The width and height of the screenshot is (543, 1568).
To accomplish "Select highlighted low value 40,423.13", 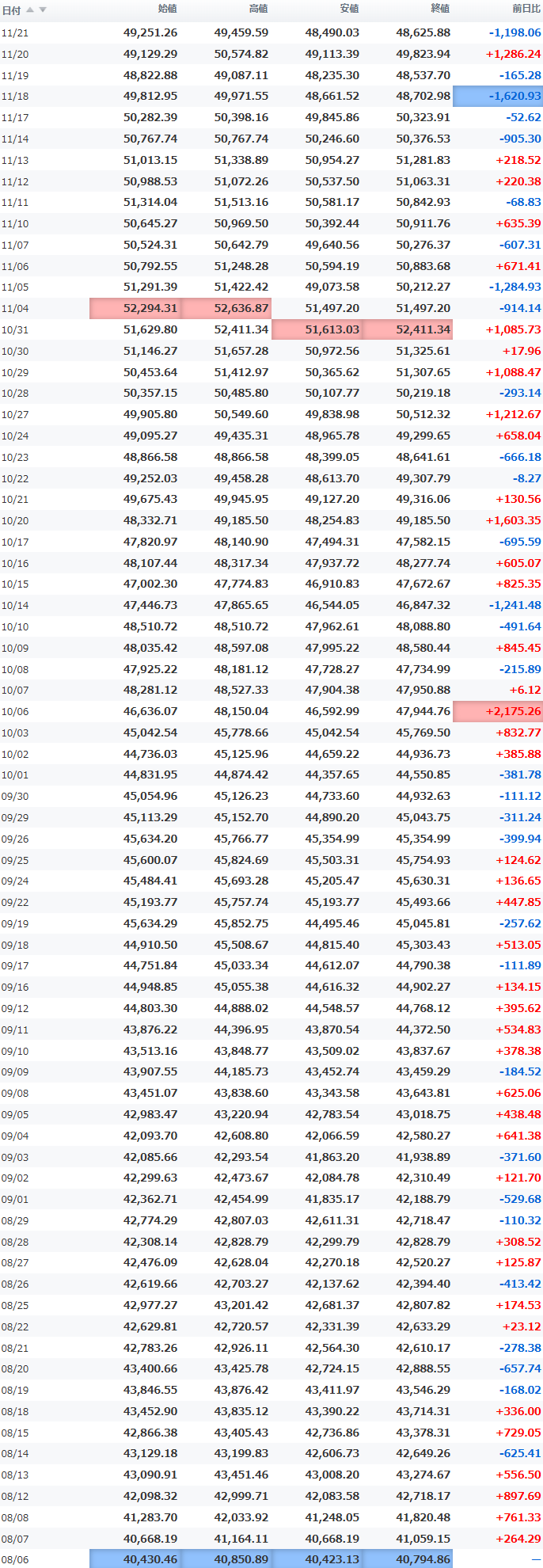I will click(317, 1559).
